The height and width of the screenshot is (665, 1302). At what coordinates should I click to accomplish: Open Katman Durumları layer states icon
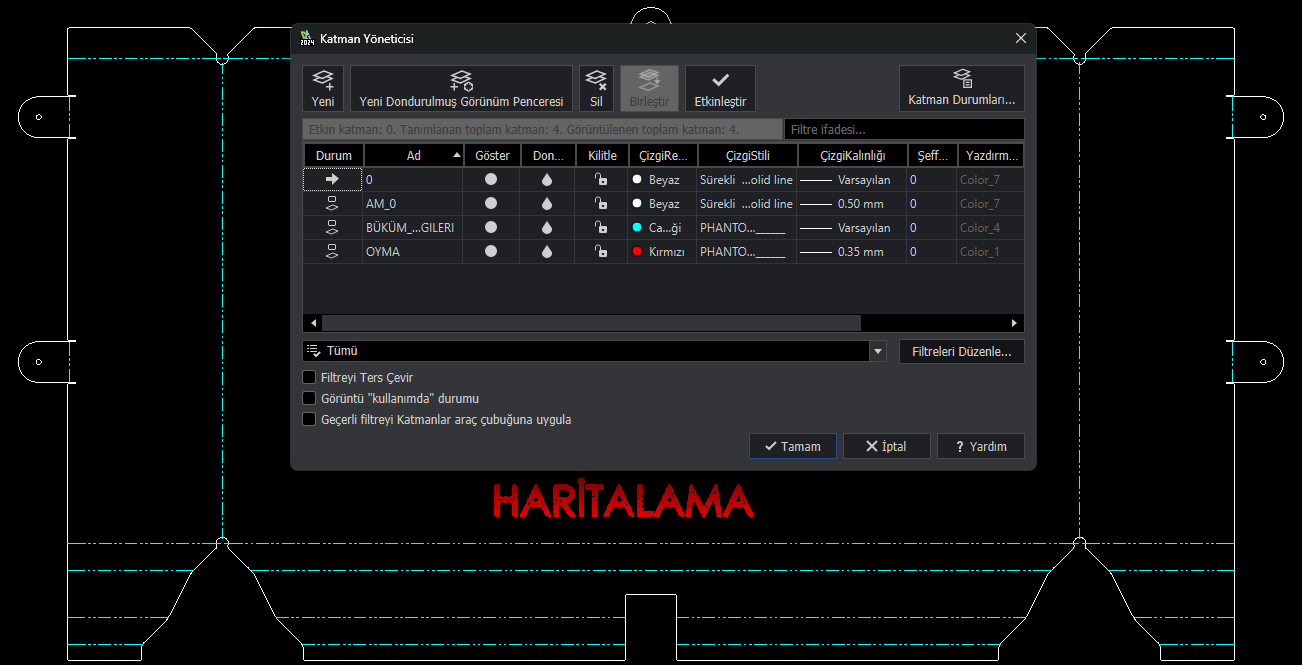point(961,79)
